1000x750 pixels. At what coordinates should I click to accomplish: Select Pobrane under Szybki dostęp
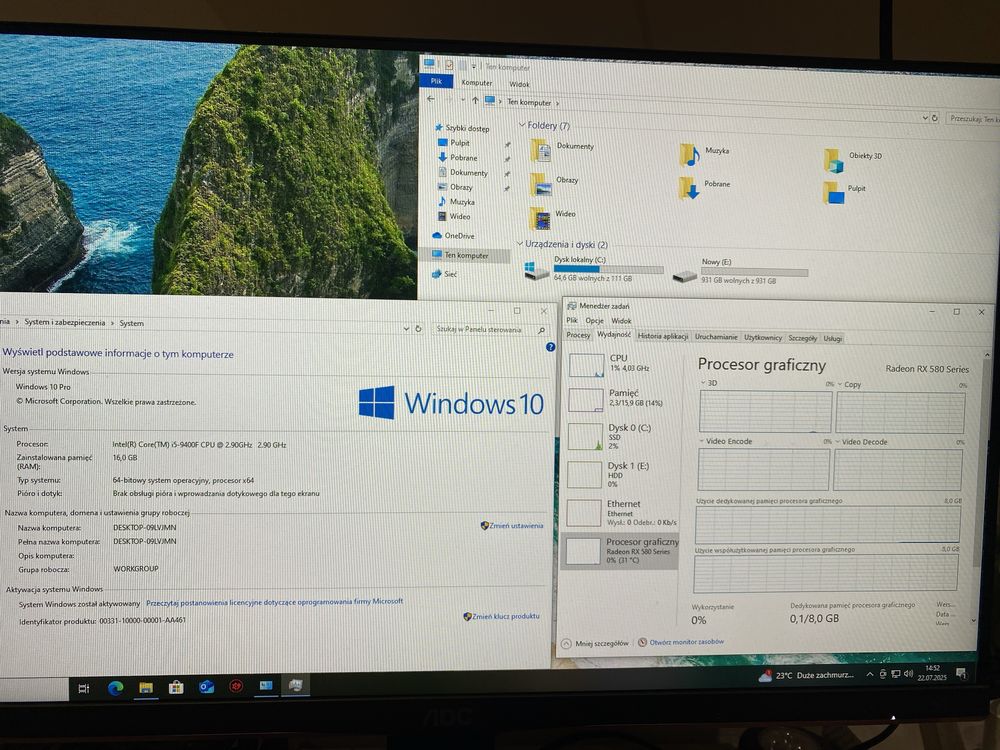pos(457,158)
